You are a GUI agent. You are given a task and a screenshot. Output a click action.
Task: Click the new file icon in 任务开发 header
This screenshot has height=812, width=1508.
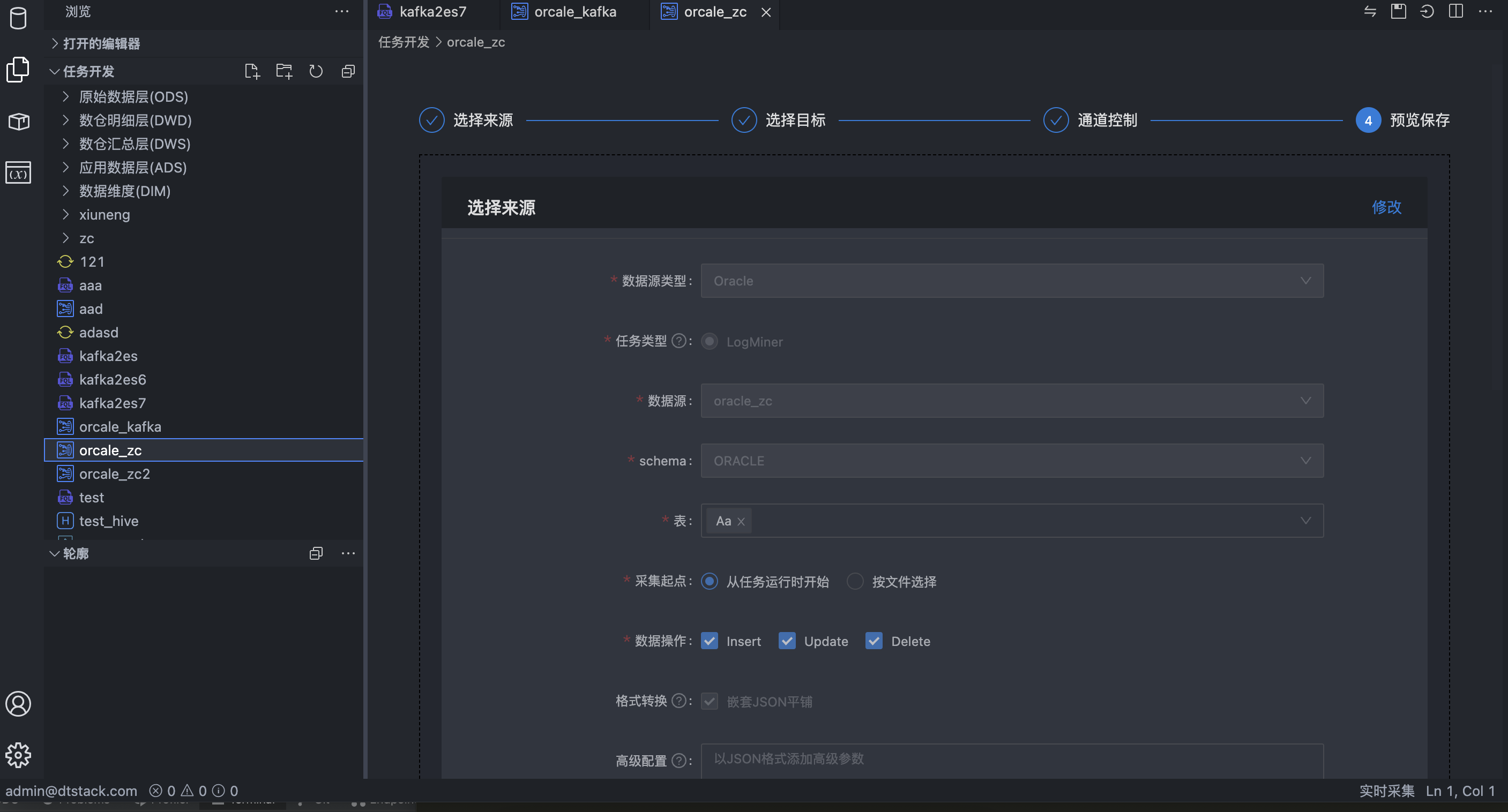(252, 71)
